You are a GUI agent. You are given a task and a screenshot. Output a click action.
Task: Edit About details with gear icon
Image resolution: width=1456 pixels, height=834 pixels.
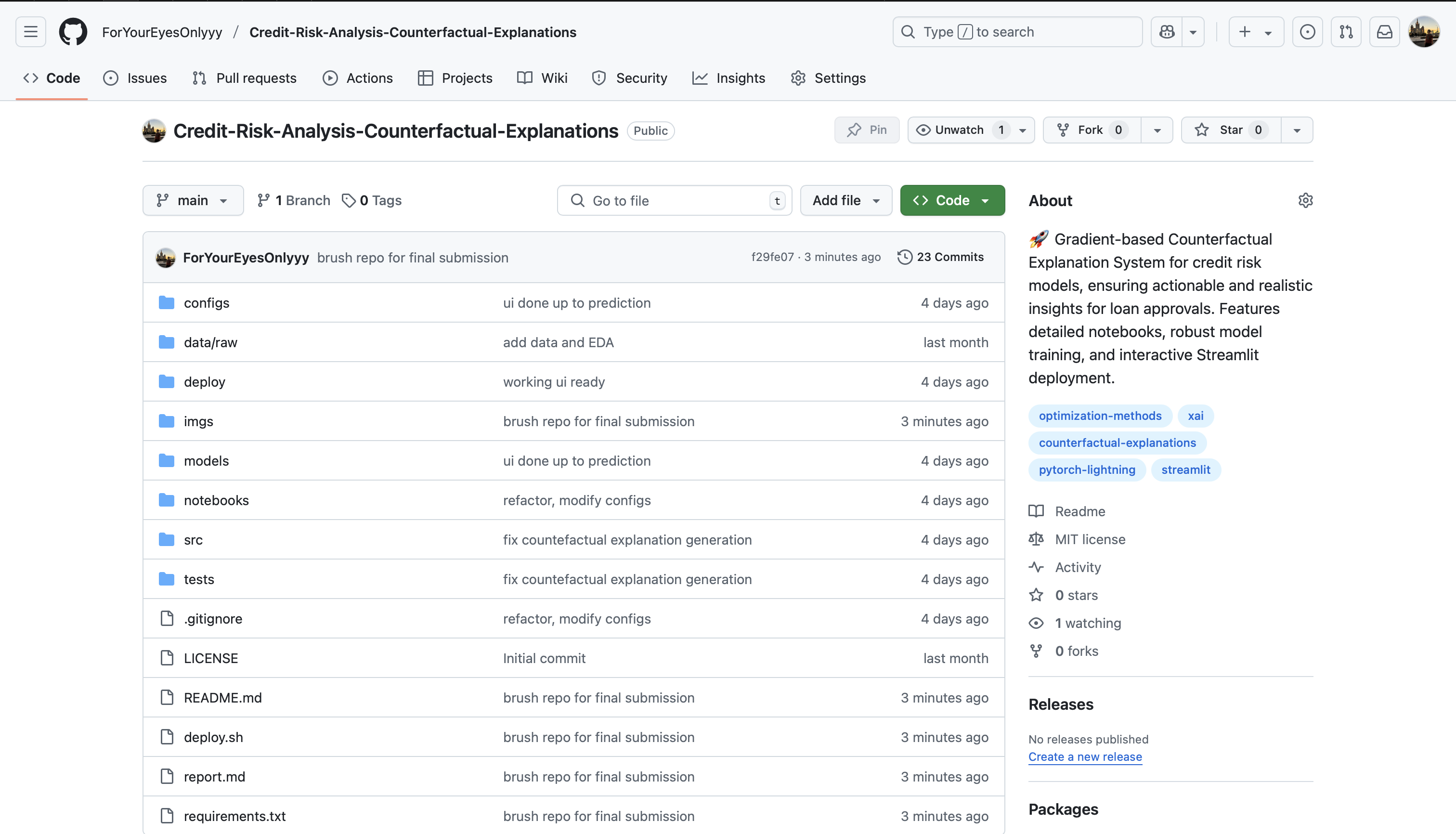click(x=1305, y=200)
